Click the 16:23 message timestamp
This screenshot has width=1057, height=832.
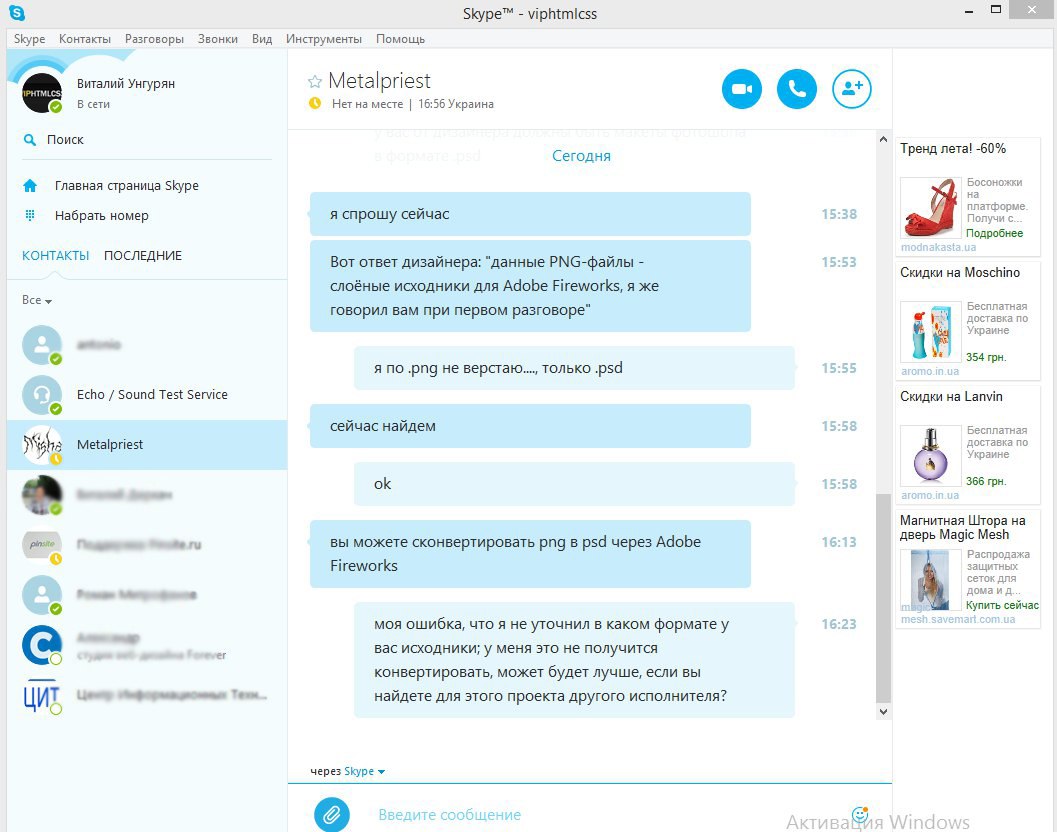(x=839, y=624)
